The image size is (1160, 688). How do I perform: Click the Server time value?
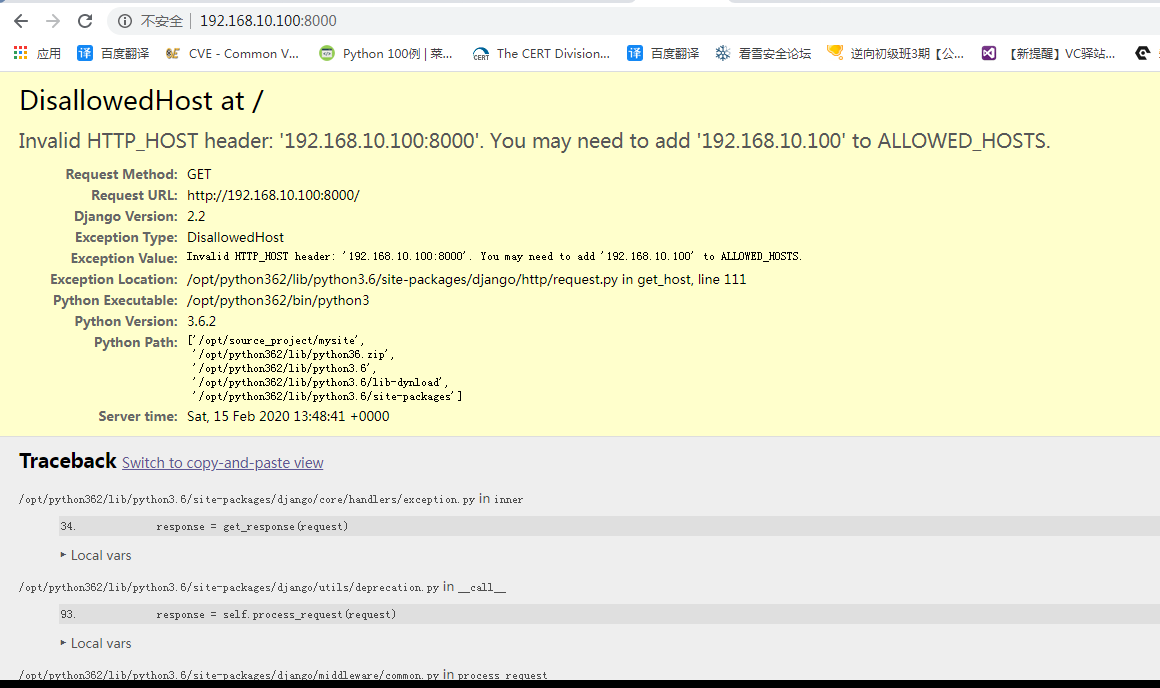pyautogui.click(x=289, y=416)
